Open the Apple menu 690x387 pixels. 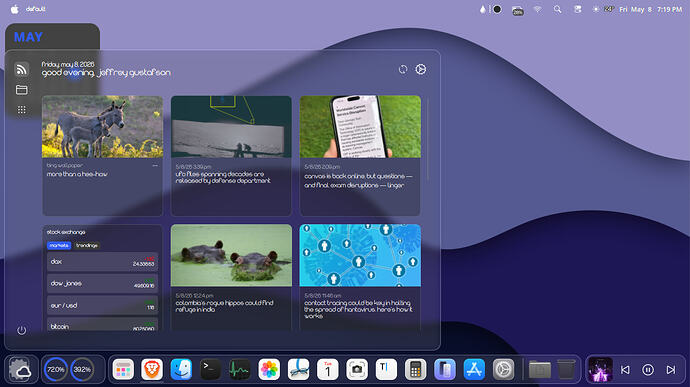point(15,9)
